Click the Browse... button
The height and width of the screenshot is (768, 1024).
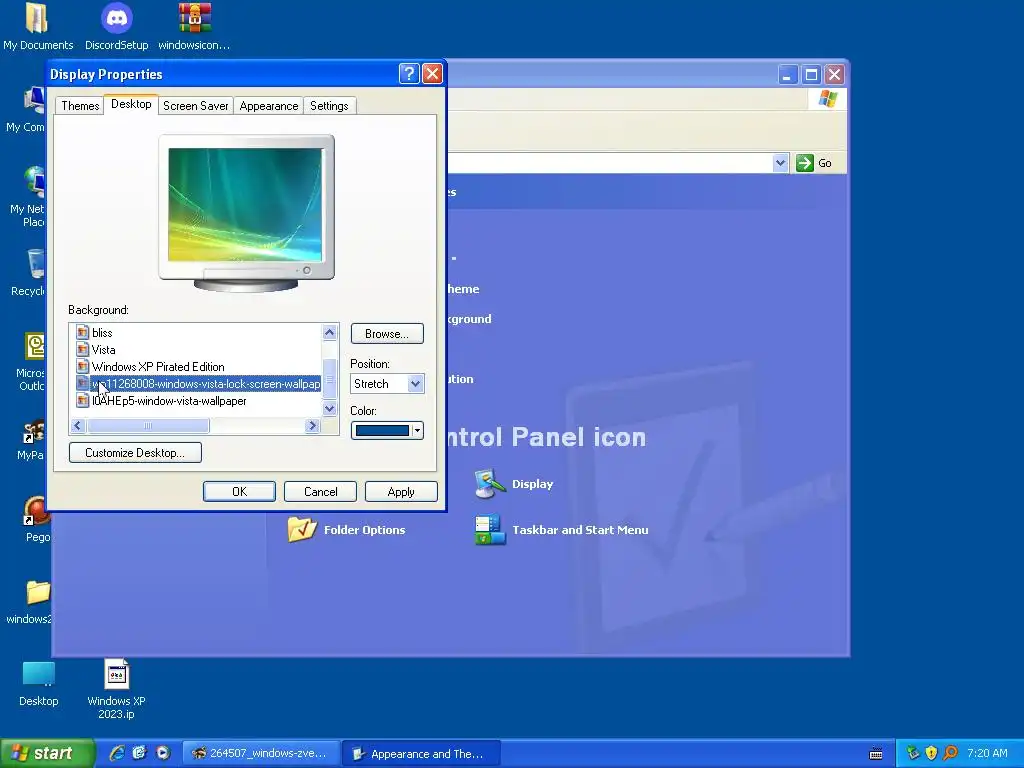pos(387,334)
